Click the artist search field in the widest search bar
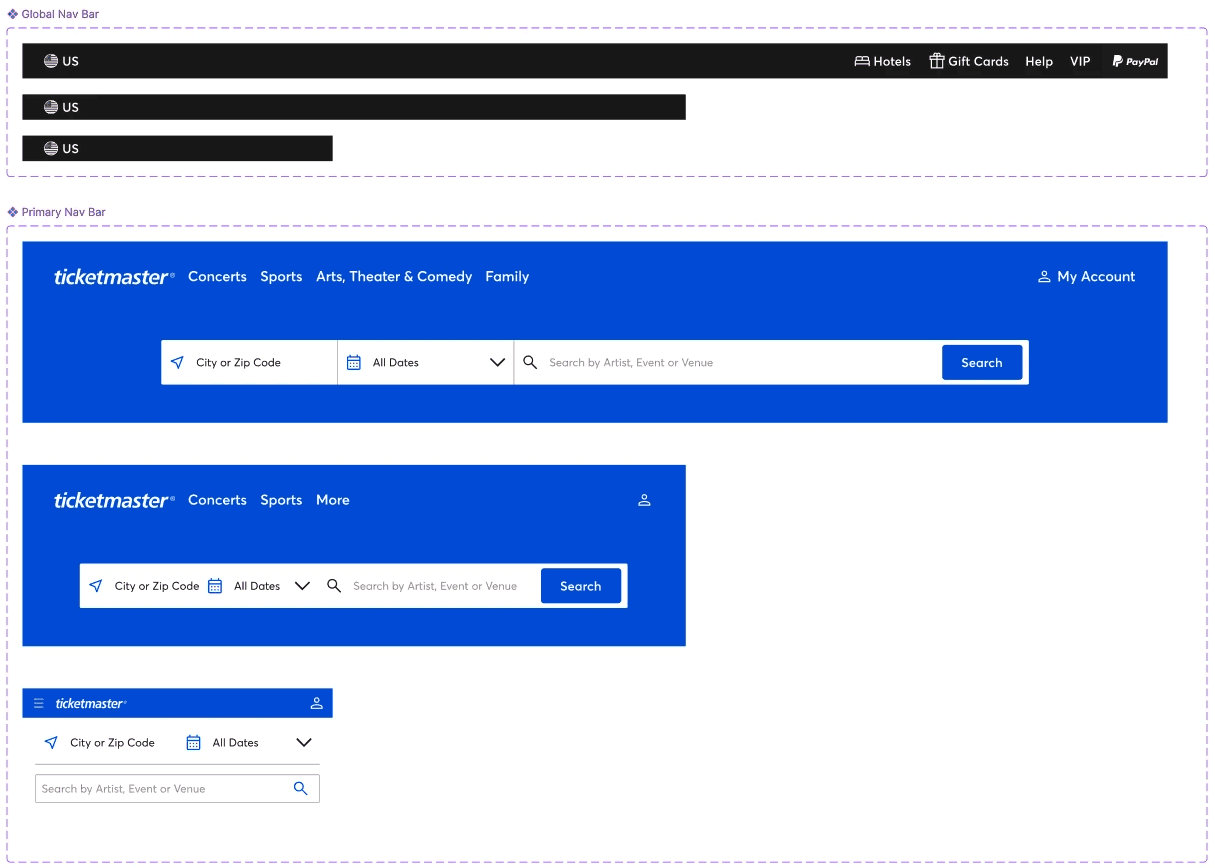 click(x=728, y=362)
